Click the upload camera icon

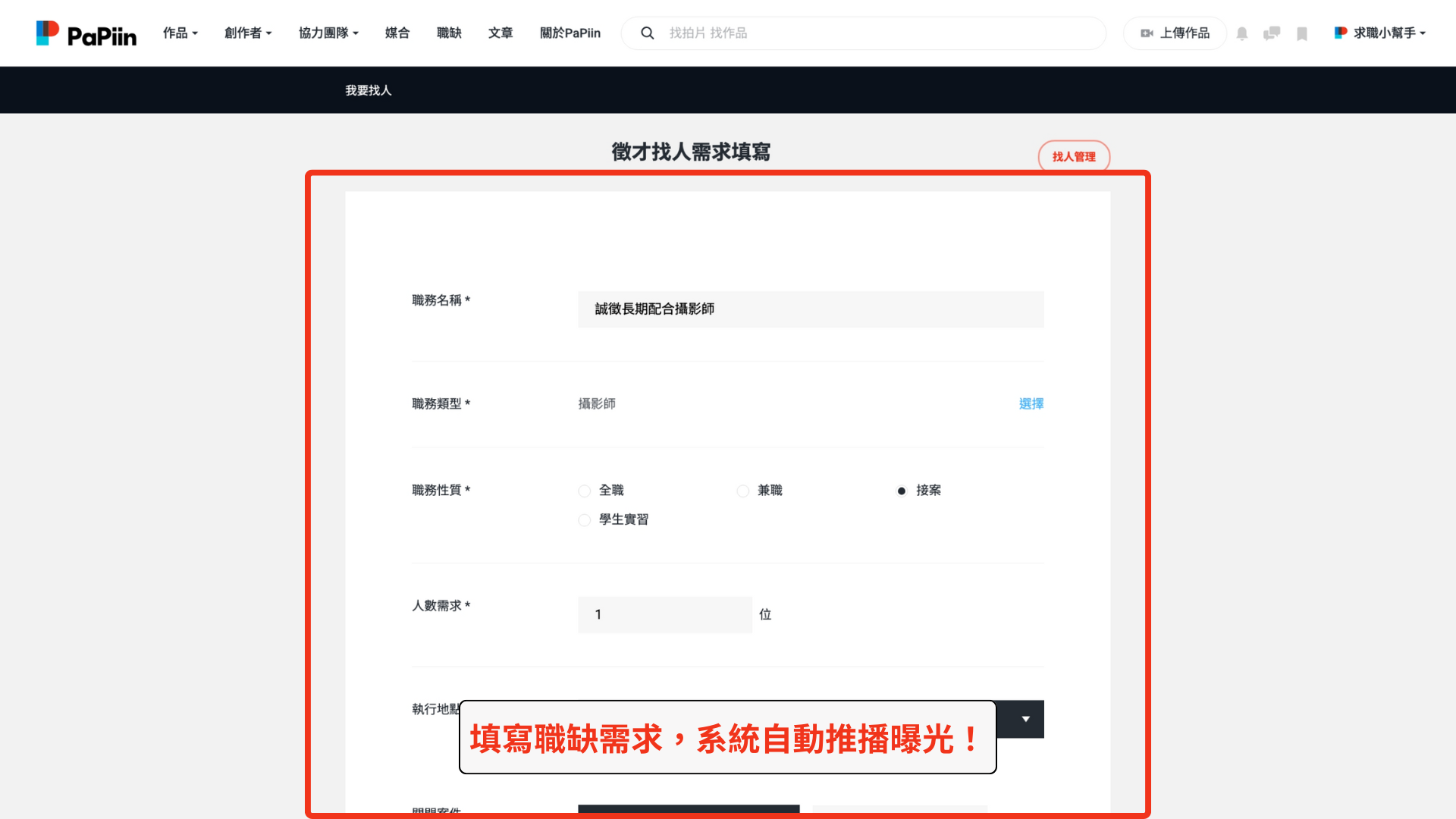tap(1147, 33)
